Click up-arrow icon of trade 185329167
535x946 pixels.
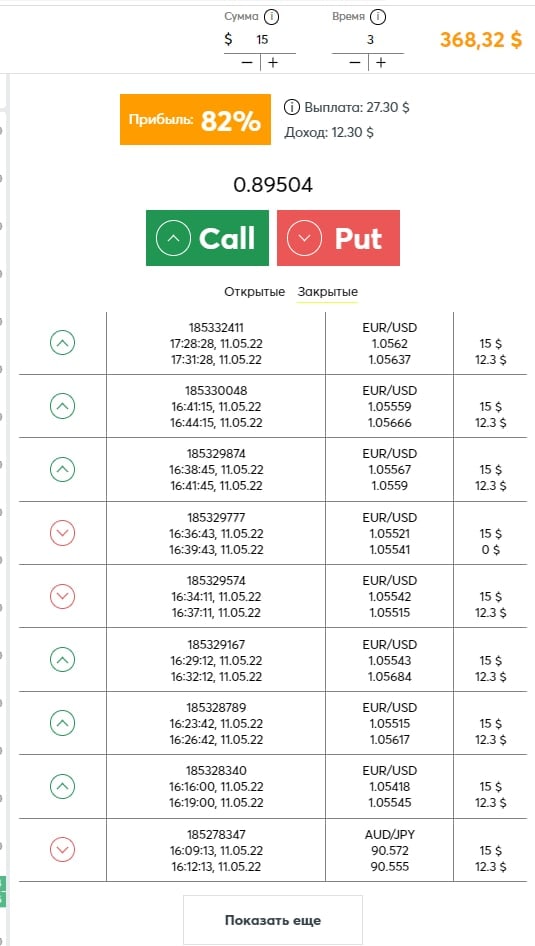click(62, 660)
